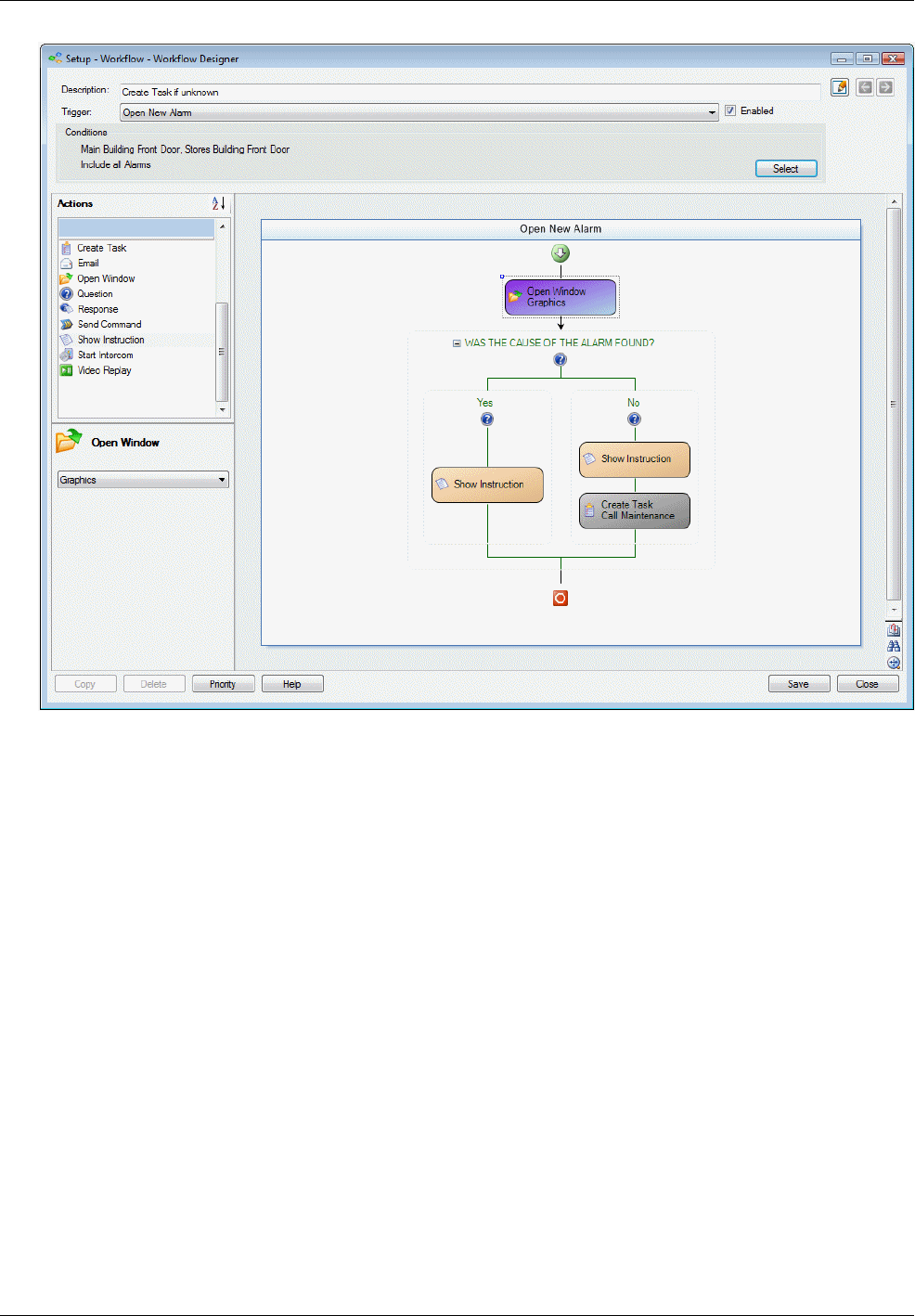The image size is (915, 1316).
Task: Select Open Window Graphics workflow node
Action: coord(561,297)
